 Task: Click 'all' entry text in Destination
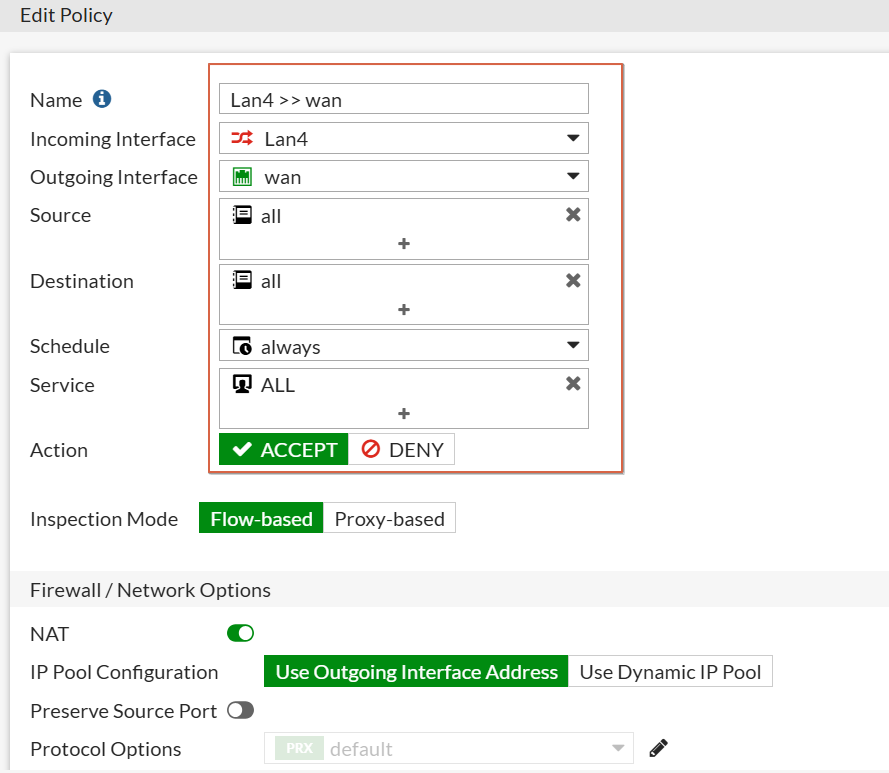pyautogui.click(x=271, y=281)
